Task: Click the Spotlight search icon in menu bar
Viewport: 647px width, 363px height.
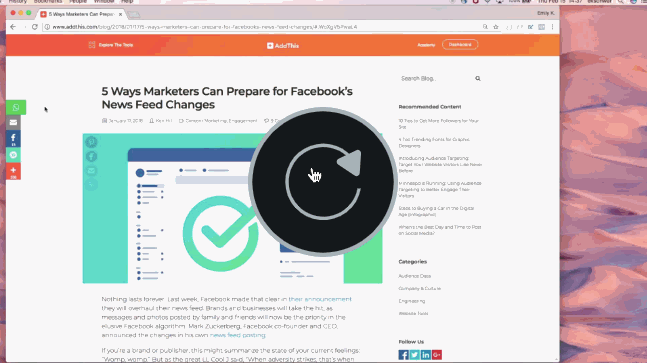Action: [621, 2]
